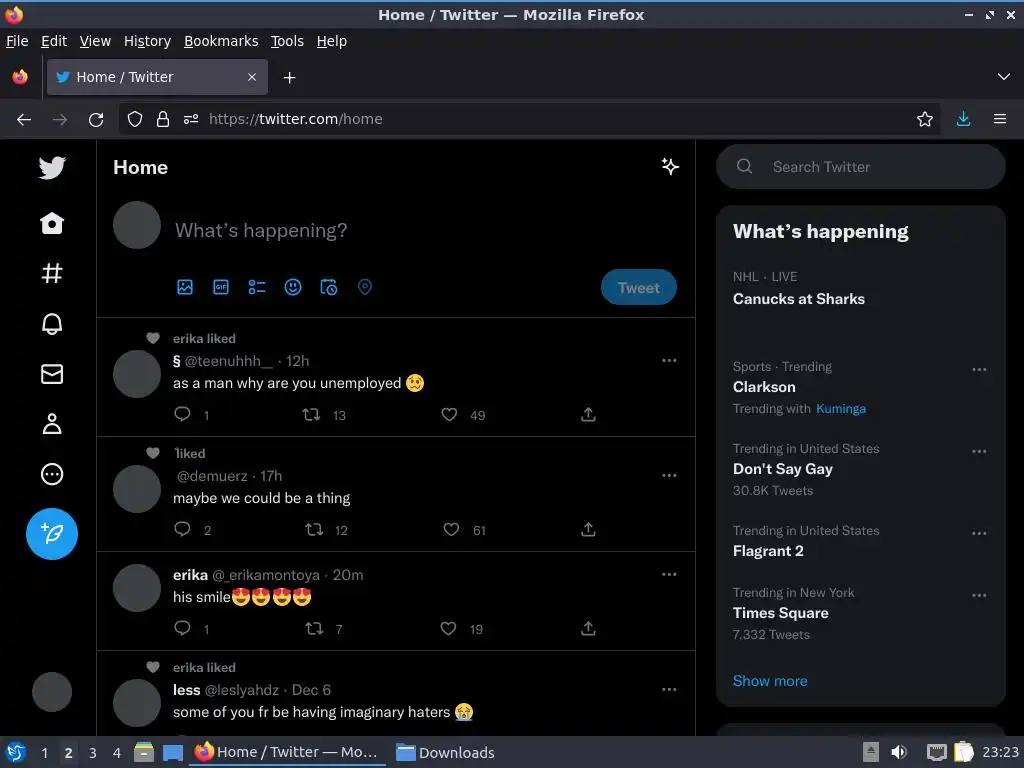Like the "as a man why" tweet
Viewport: 1024px width, 768px height.
[449, 414]
